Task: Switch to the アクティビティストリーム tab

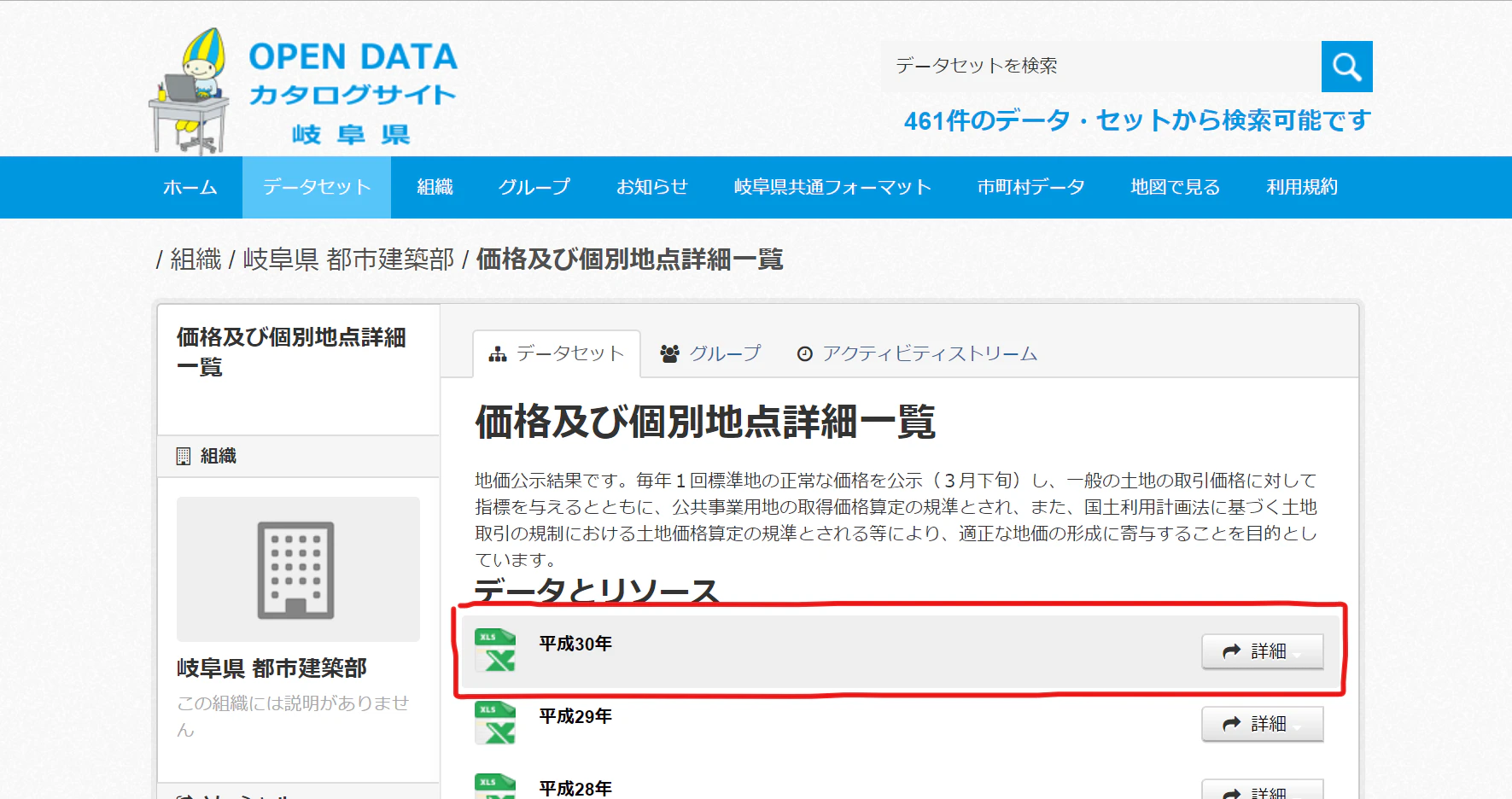Action: (x=917, y=353)
